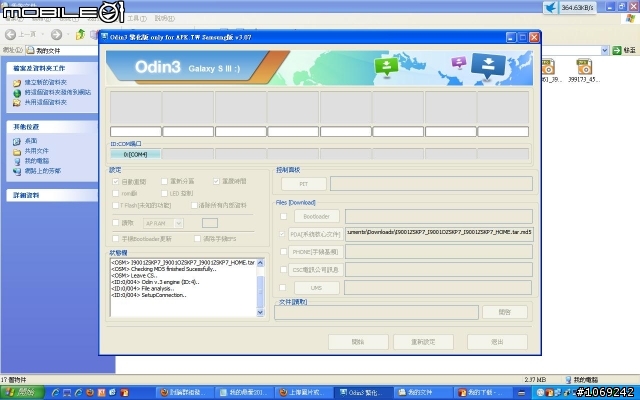Toggle 重新分區 re-partition checkbox
This screenshot has height=400, width=640.
164,181
